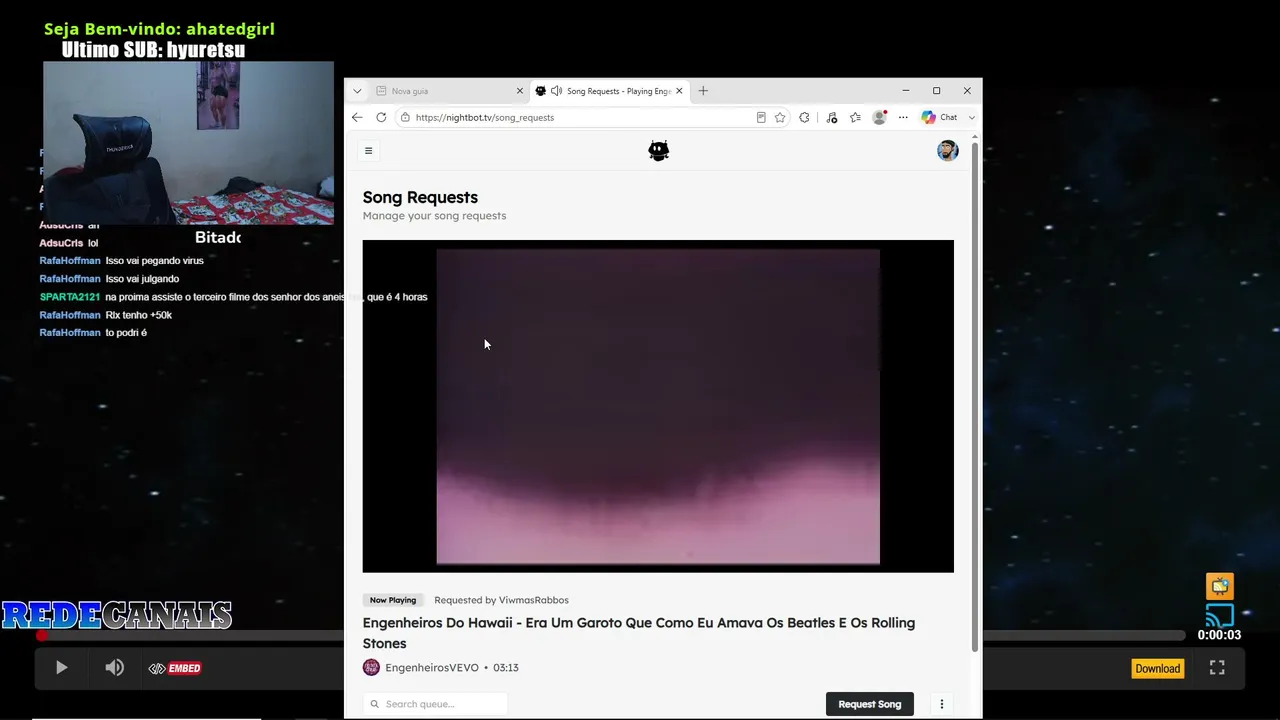
Task: View site information lock icon
Action: pos(405,117)
